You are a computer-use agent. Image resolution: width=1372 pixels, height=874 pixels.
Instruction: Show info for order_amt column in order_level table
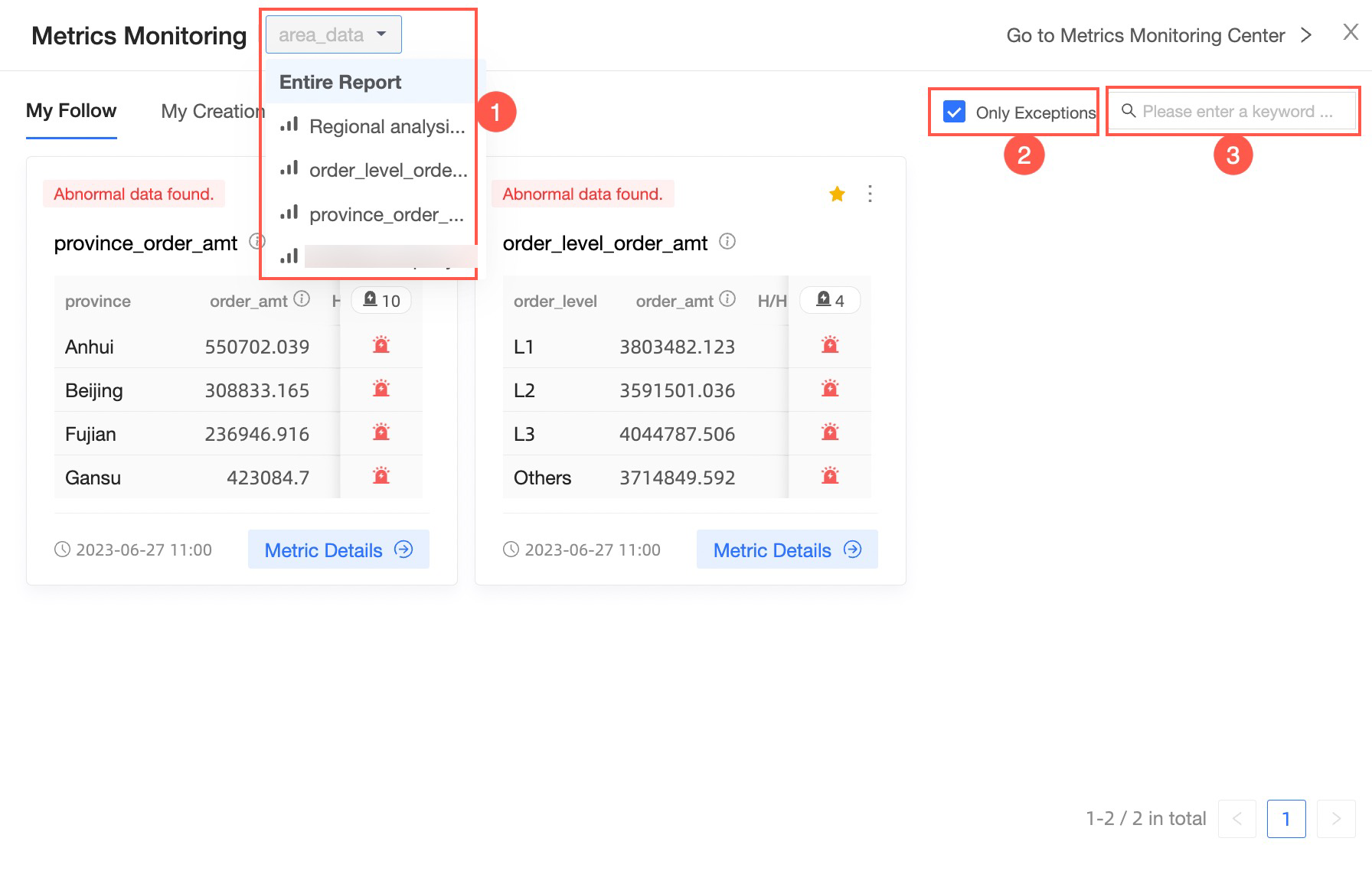pos(728,298)
